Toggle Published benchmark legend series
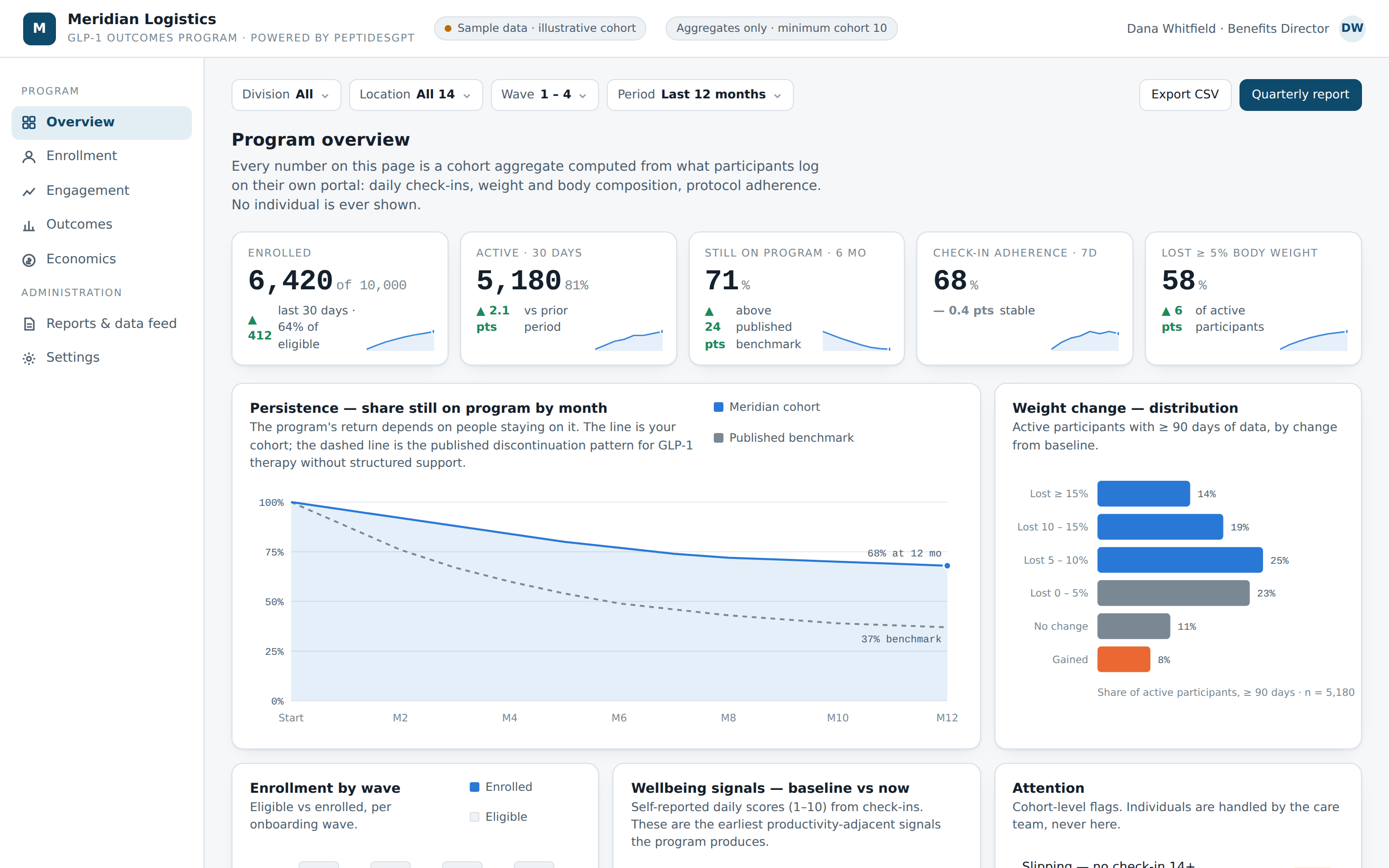Viewport: 1389px width, 868px height. [783, 438]
